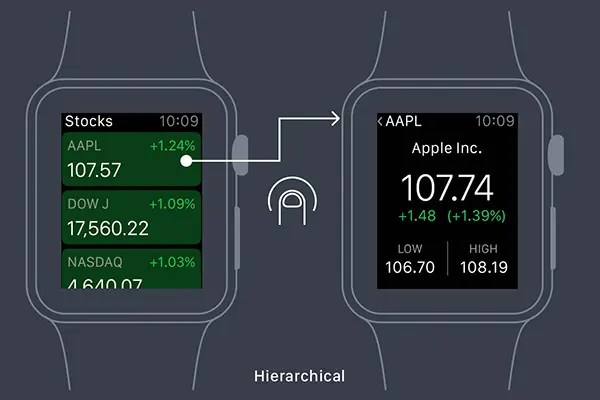Click the Apple Inc. company name
600x400 pixels.
click(447, 149)
